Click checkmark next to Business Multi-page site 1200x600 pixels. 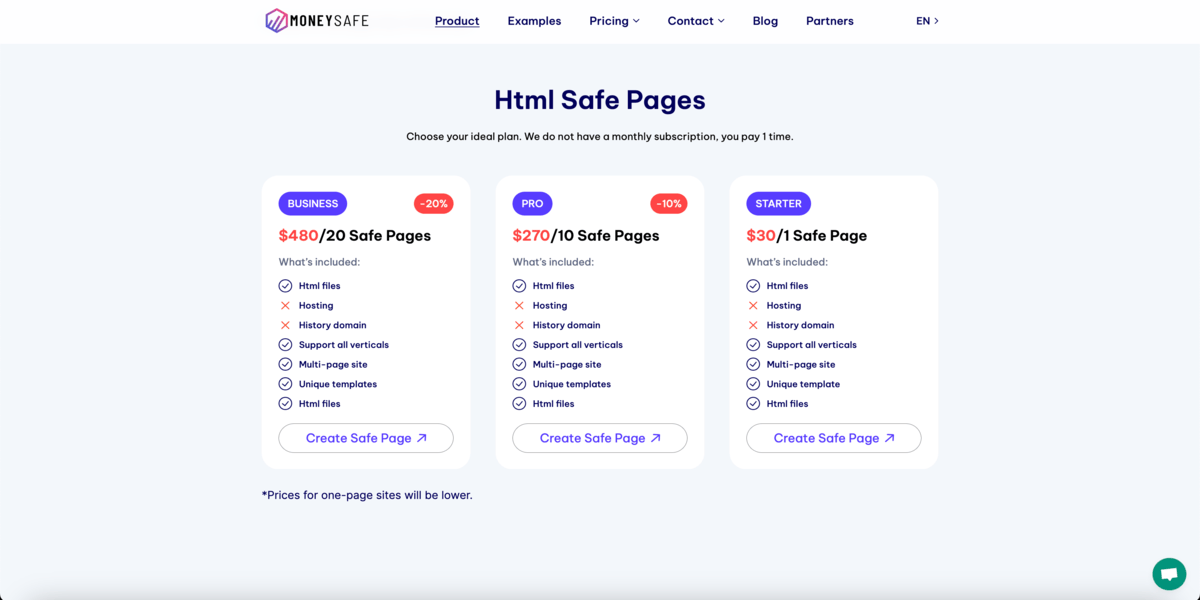tap(285, 365)
